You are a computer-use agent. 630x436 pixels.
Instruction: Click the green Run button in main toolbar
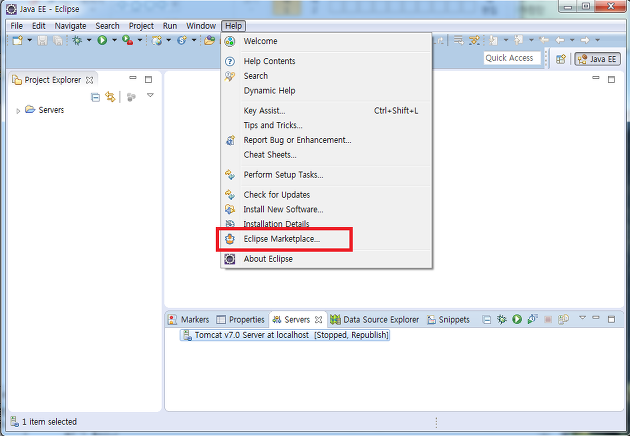(x=102, y=40)
